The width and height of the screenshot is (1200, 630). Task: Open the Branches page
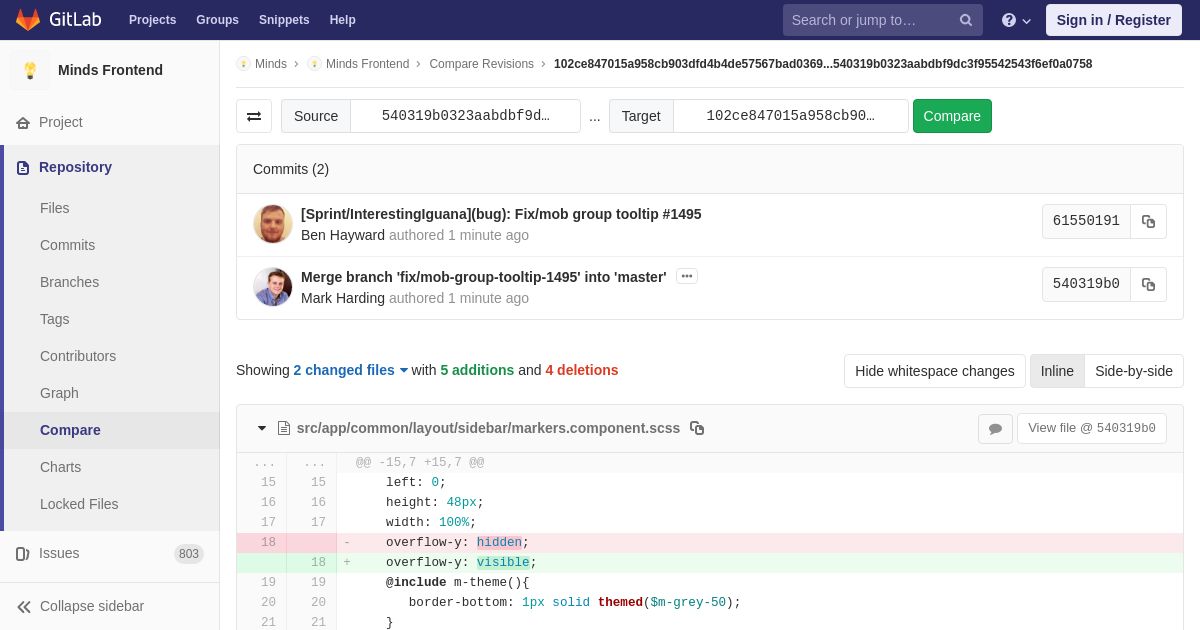(x=70, y=282)
